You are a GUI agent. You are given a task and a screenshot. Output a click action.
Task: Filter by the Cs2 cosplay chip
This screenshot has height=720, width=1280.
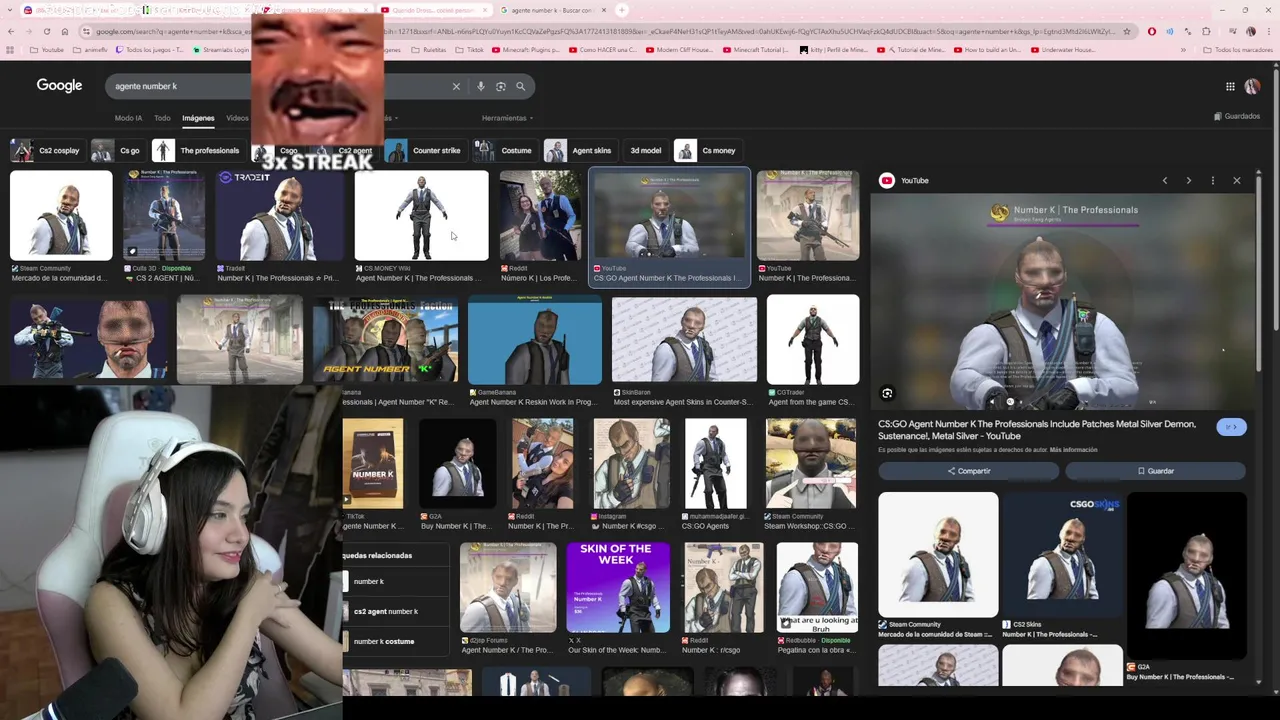46,151
